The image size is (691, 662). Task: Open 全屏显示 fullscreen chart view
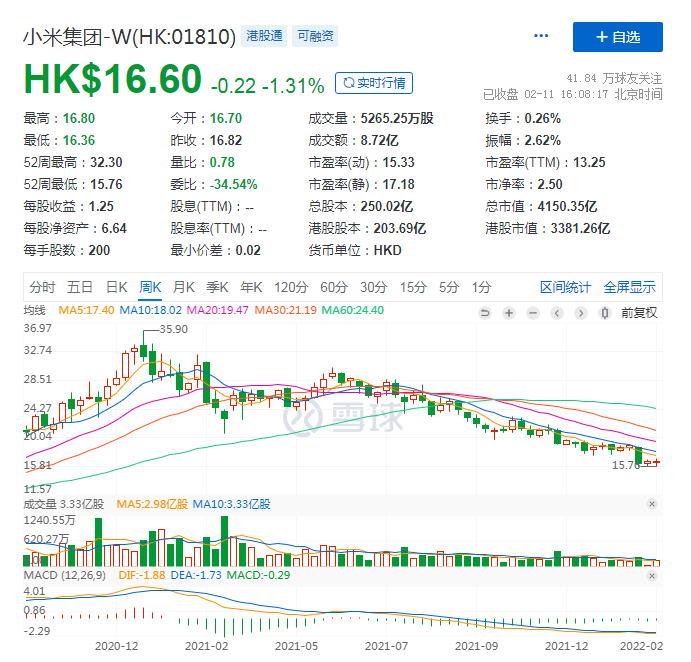pyautogui.click(x=629, y=287)
